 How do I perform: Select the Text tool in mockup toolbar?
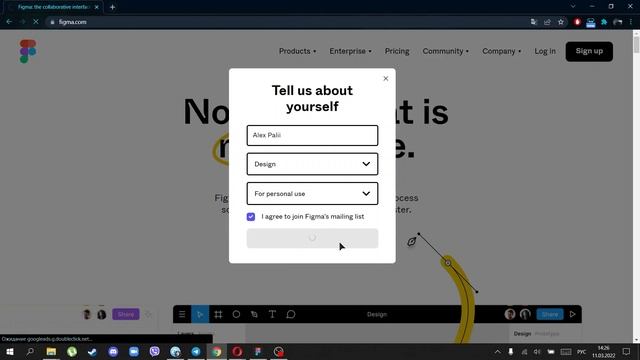coord(272,314)
